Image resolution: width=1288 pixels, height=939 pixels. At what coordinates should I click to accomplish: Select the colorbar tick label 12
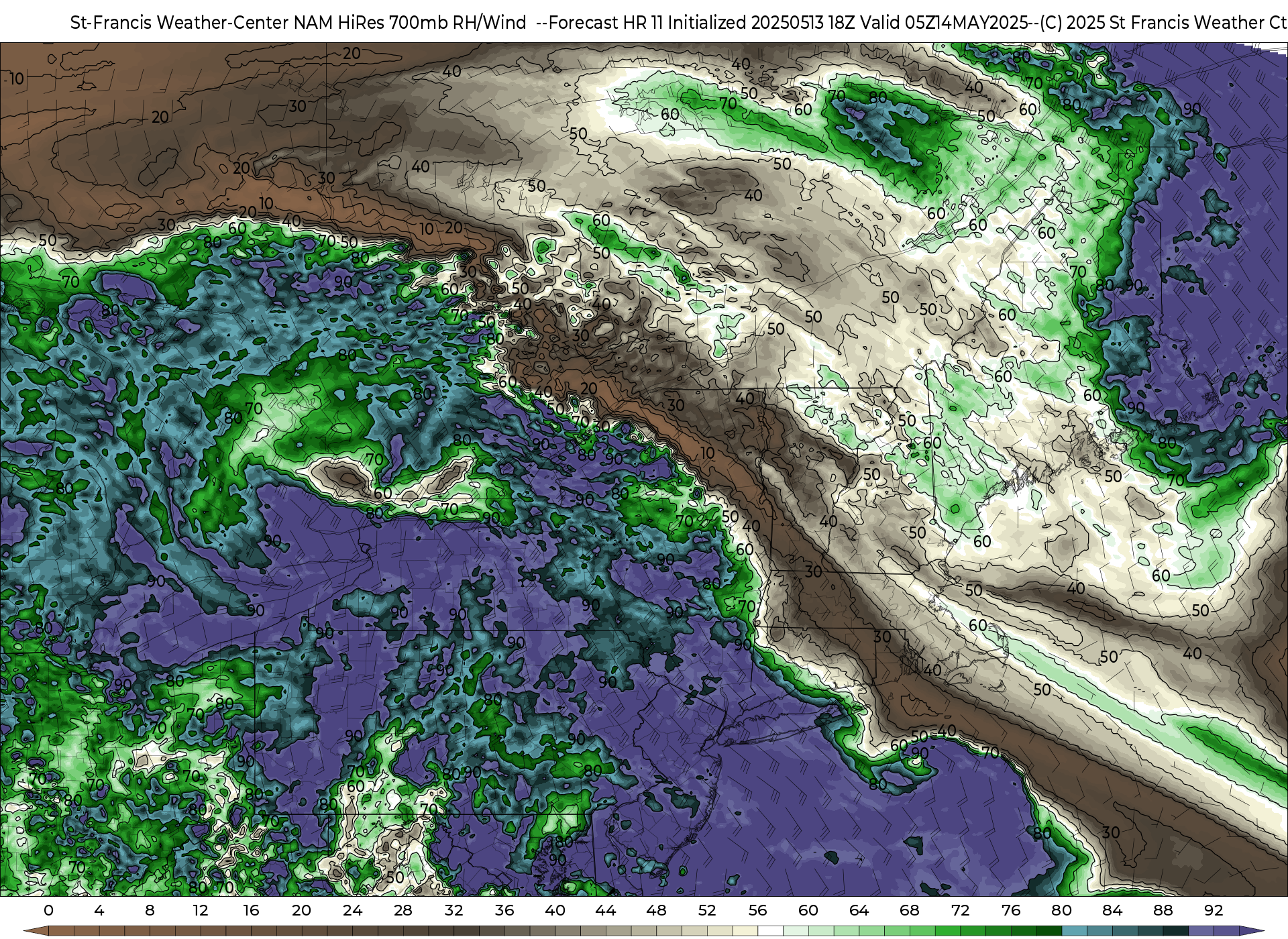point(201,910)
